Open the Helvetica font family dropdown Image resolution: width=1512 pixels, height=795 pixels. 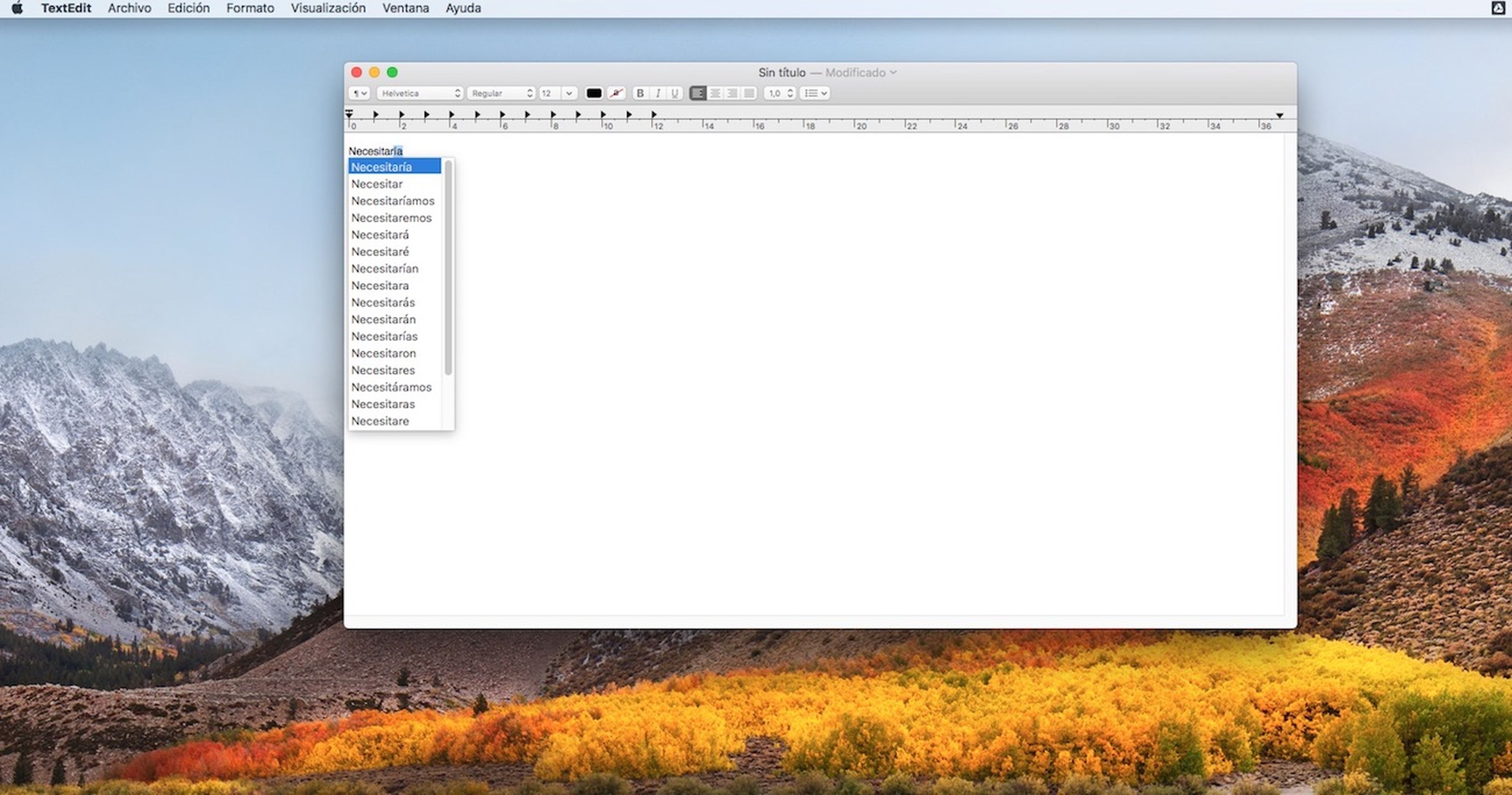[420, 93]
